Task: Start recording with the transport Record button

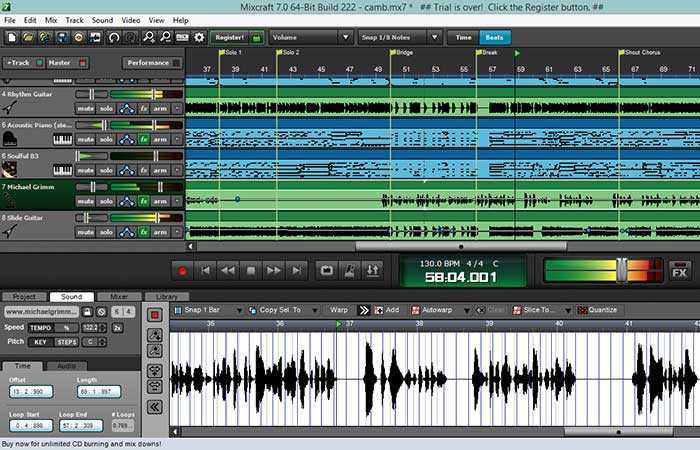Action: (182, 271)
